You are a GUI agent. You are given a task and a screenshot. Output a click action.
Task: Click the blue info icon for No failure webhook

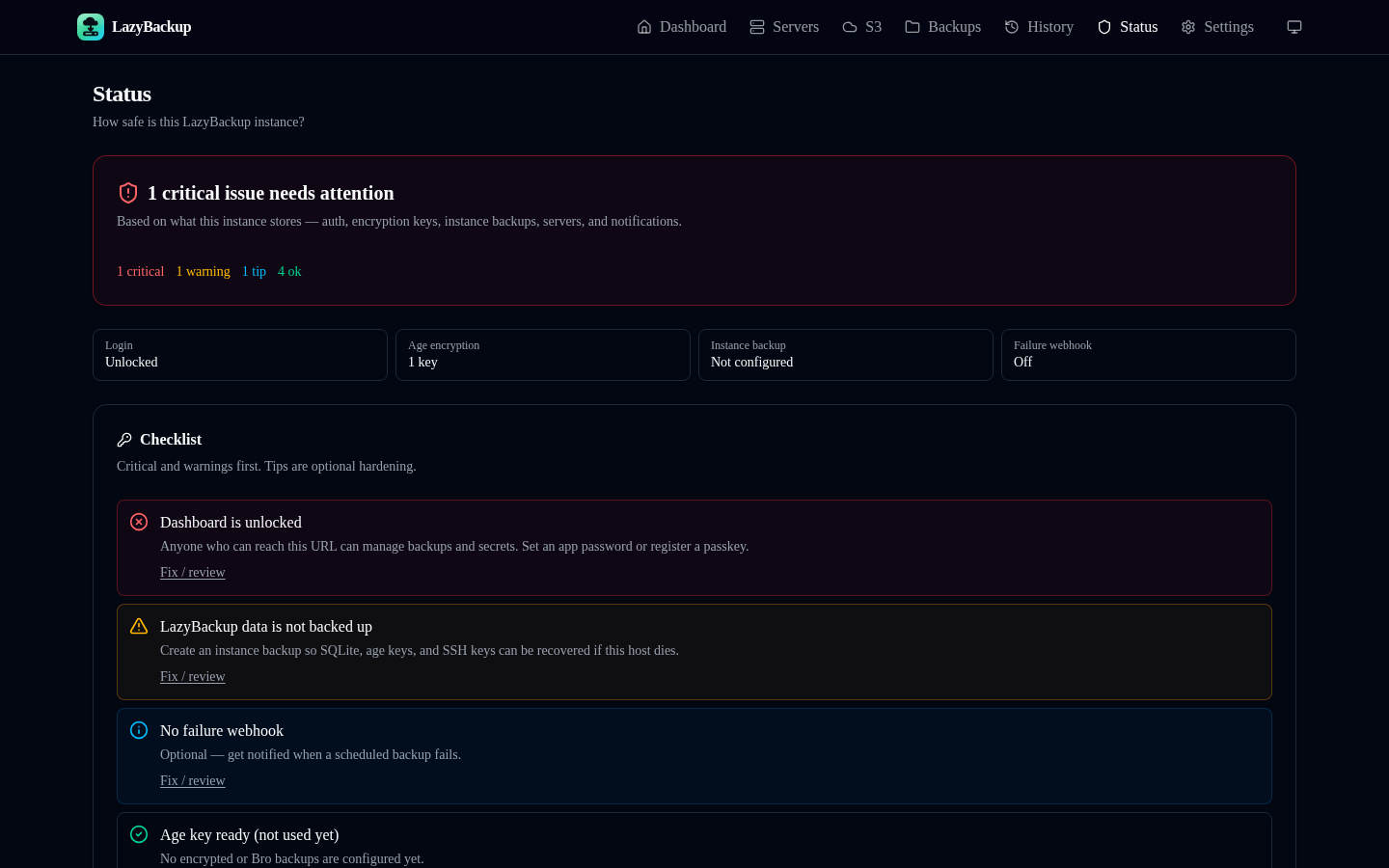pos(139,730)
